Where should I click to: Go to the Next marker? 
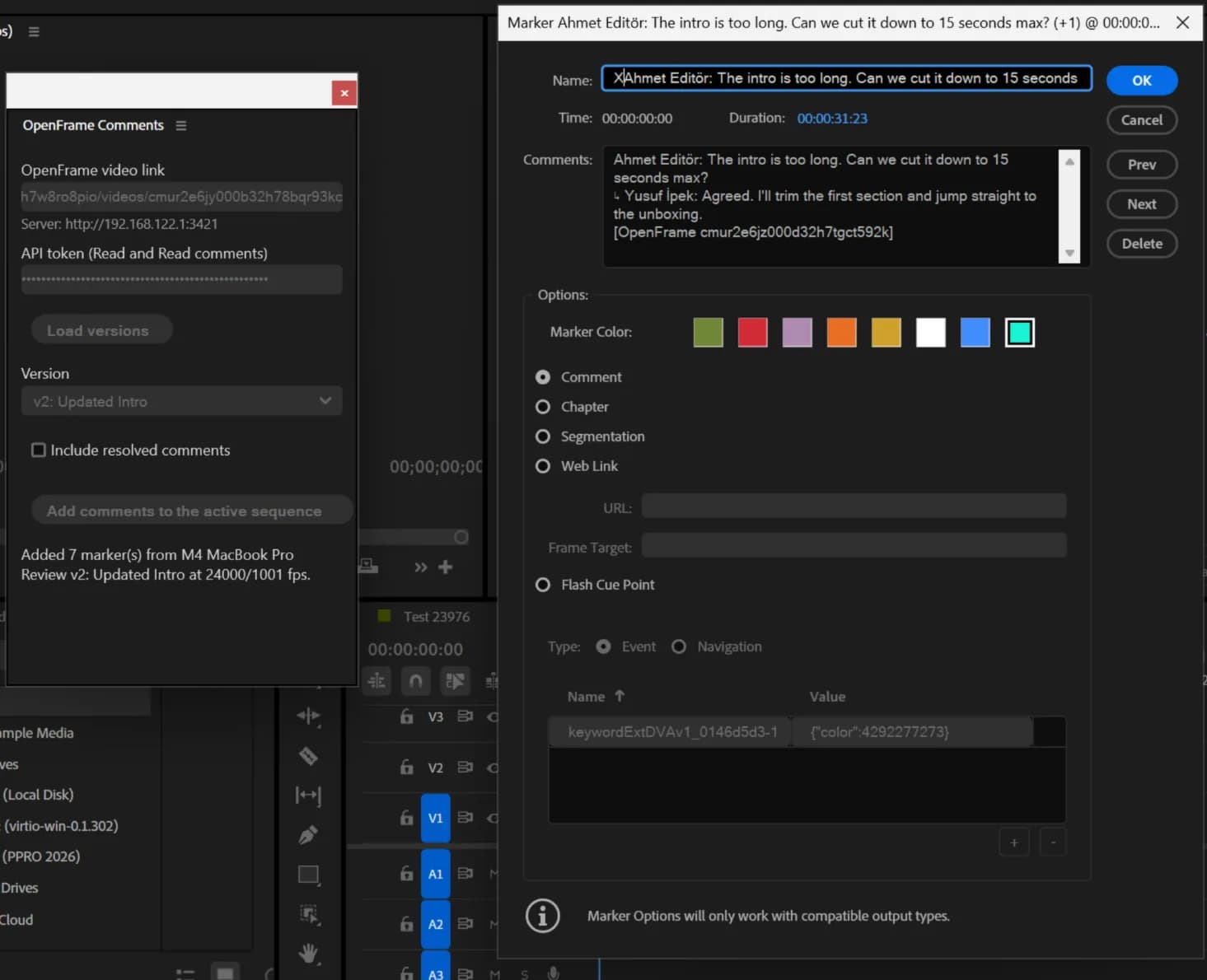click(x=1142, y=204)
